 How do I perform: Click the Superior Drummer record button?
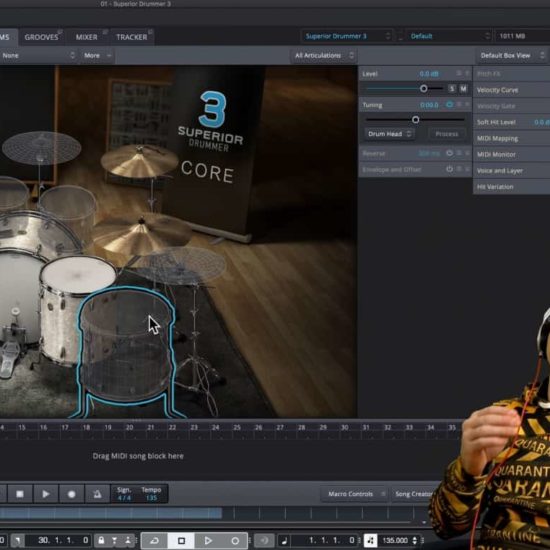tap(72, 494)
